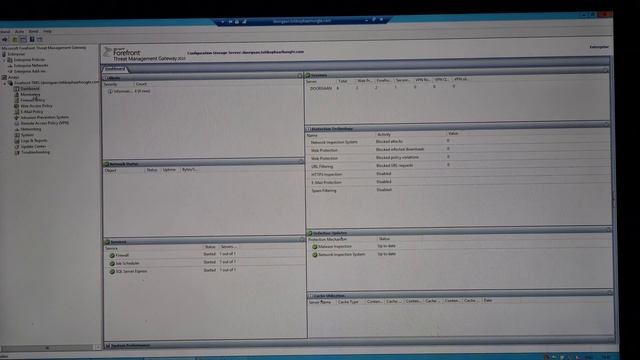Screen dimensions: 640x360
Task: Open Troubleshooting node
Action: [x=36, y=152]
